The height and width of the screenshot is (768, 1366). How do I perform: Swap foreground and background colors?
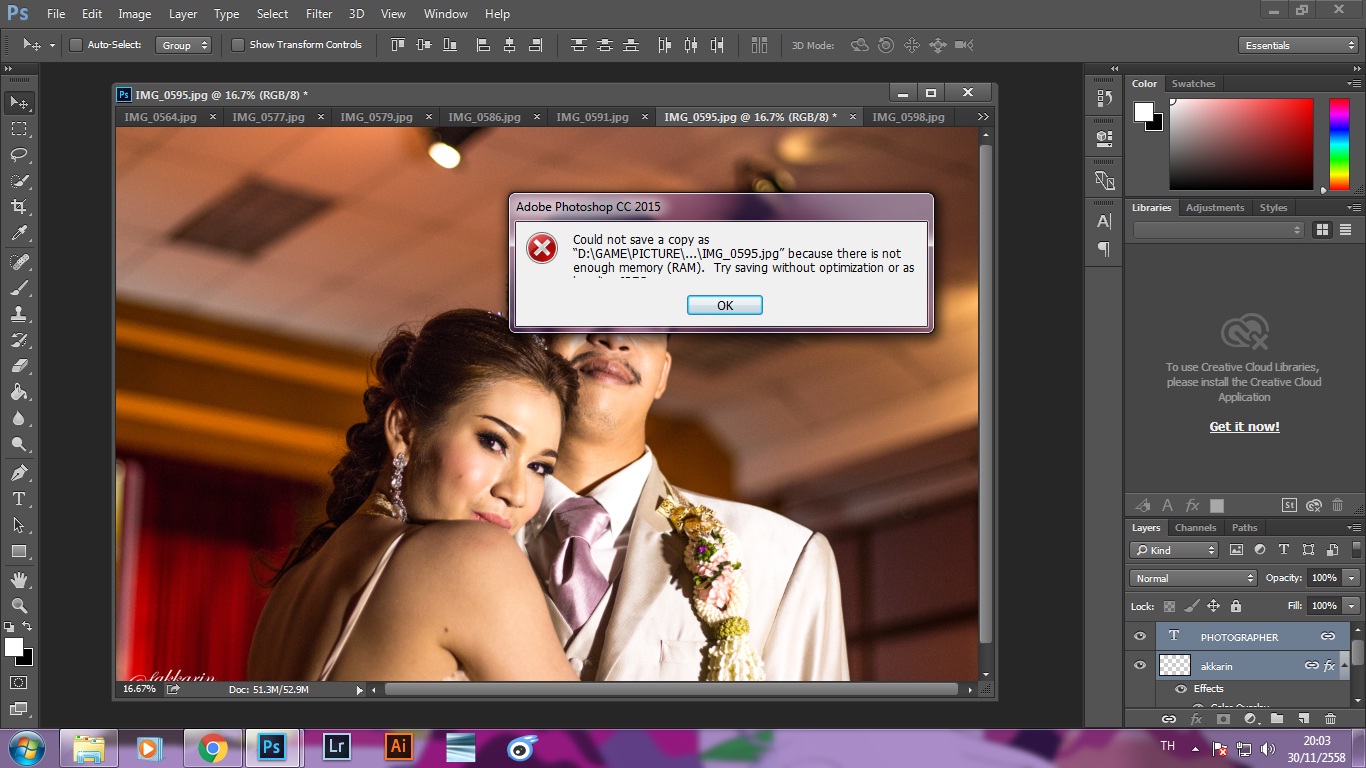(28, 626)
